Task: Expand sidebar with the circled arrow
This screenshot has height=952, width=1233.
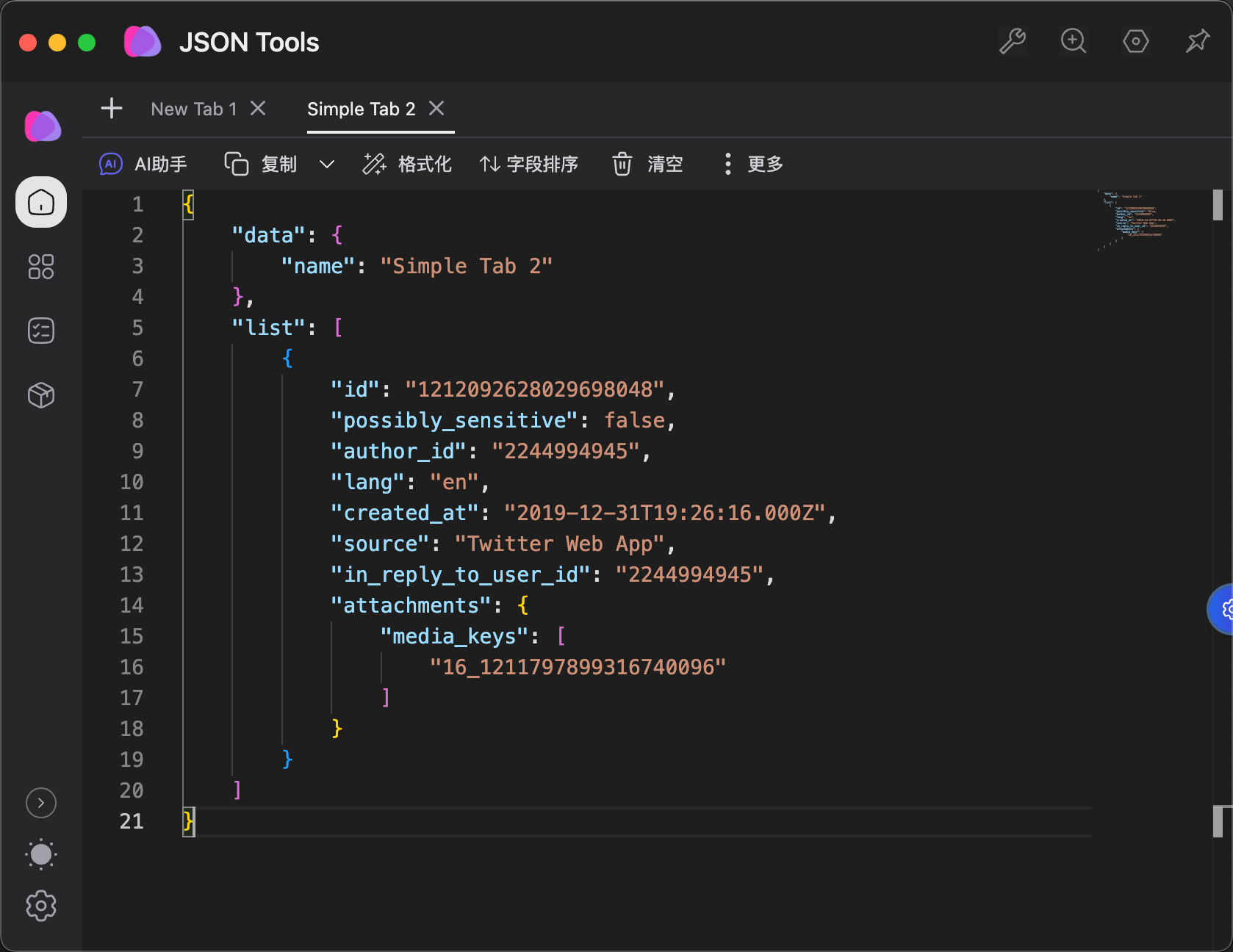Action: 41,803
